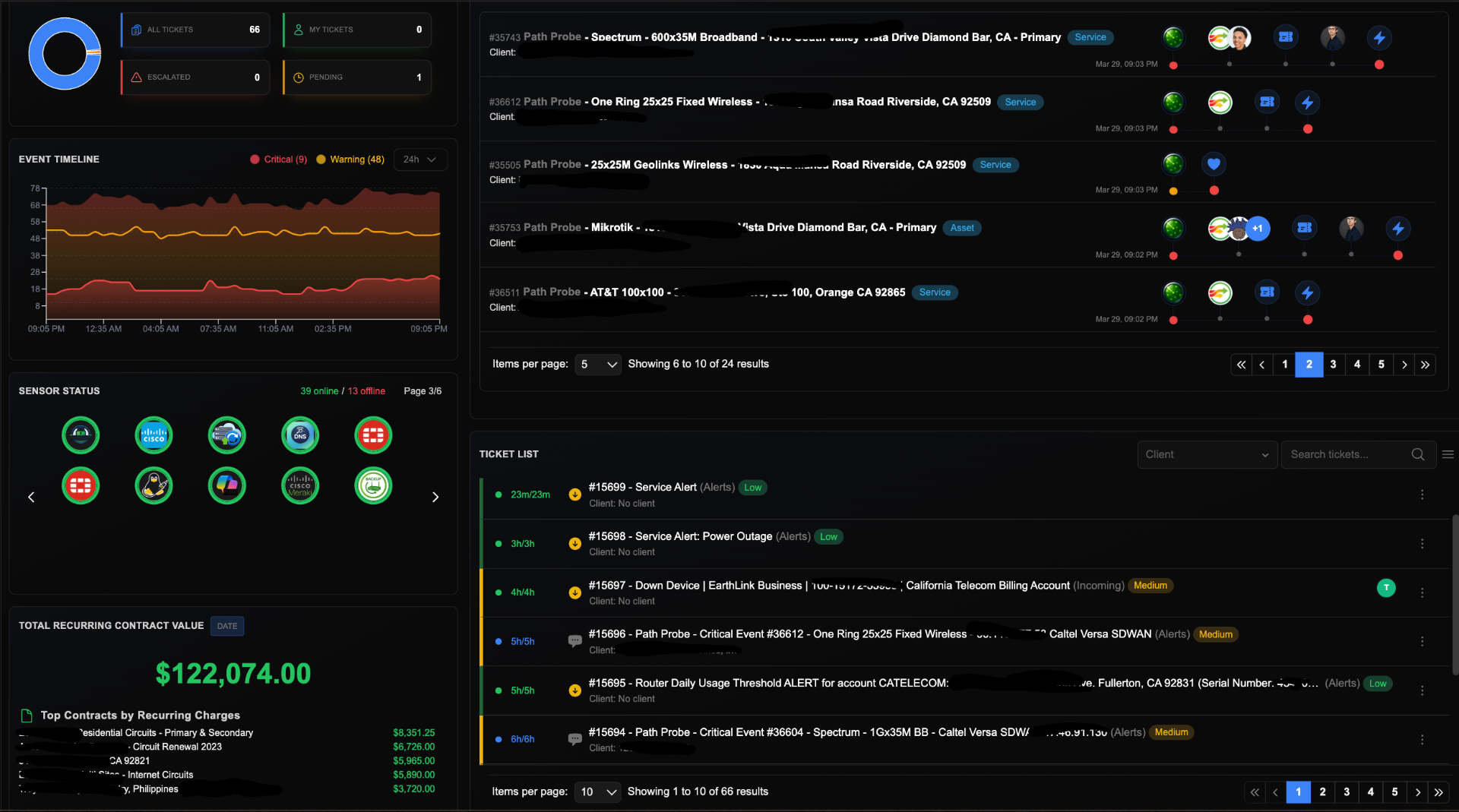Viewport: 1459px width, 812px height.
Task: Change items per page to another value
Action: [597, 365]
